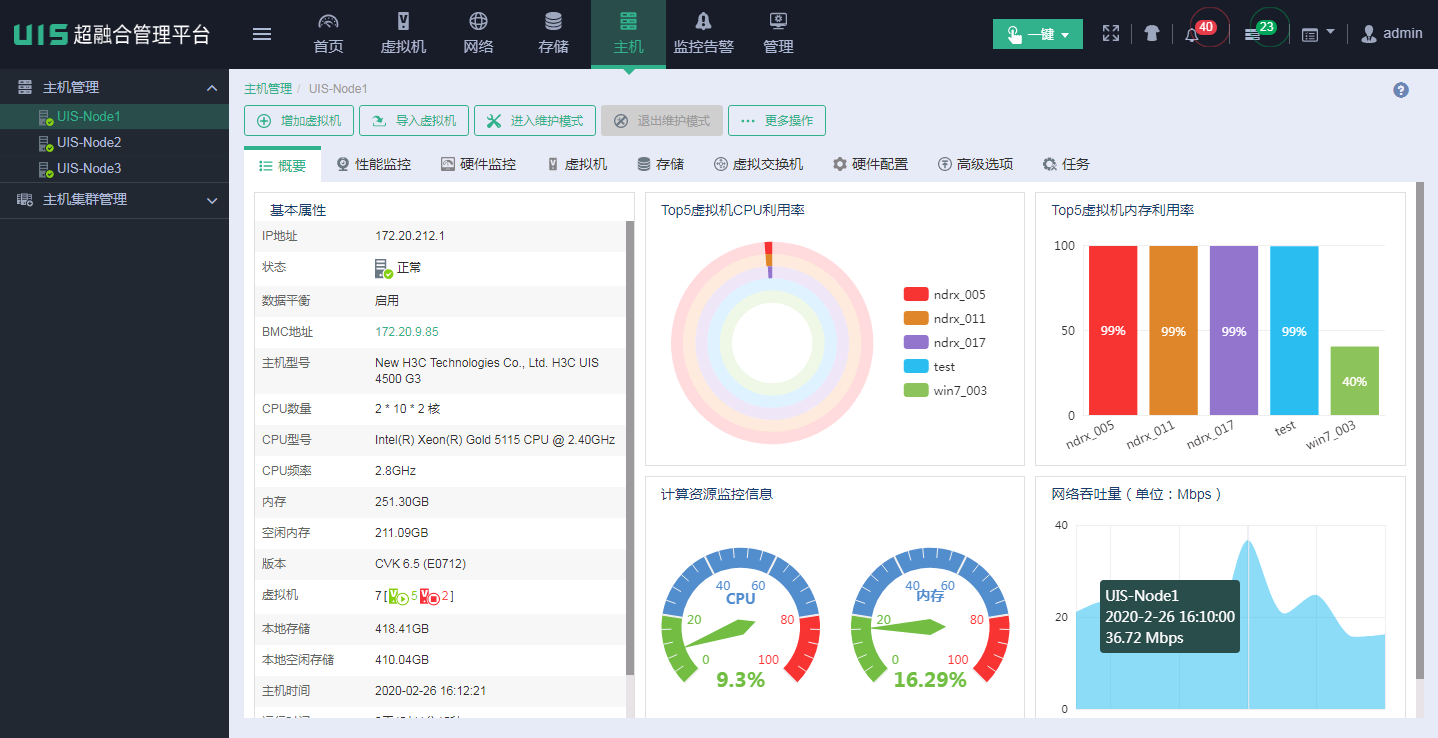Open the 网络 top navigation item
Screen dimensions: 1438x738
click(x=478, y=34)
